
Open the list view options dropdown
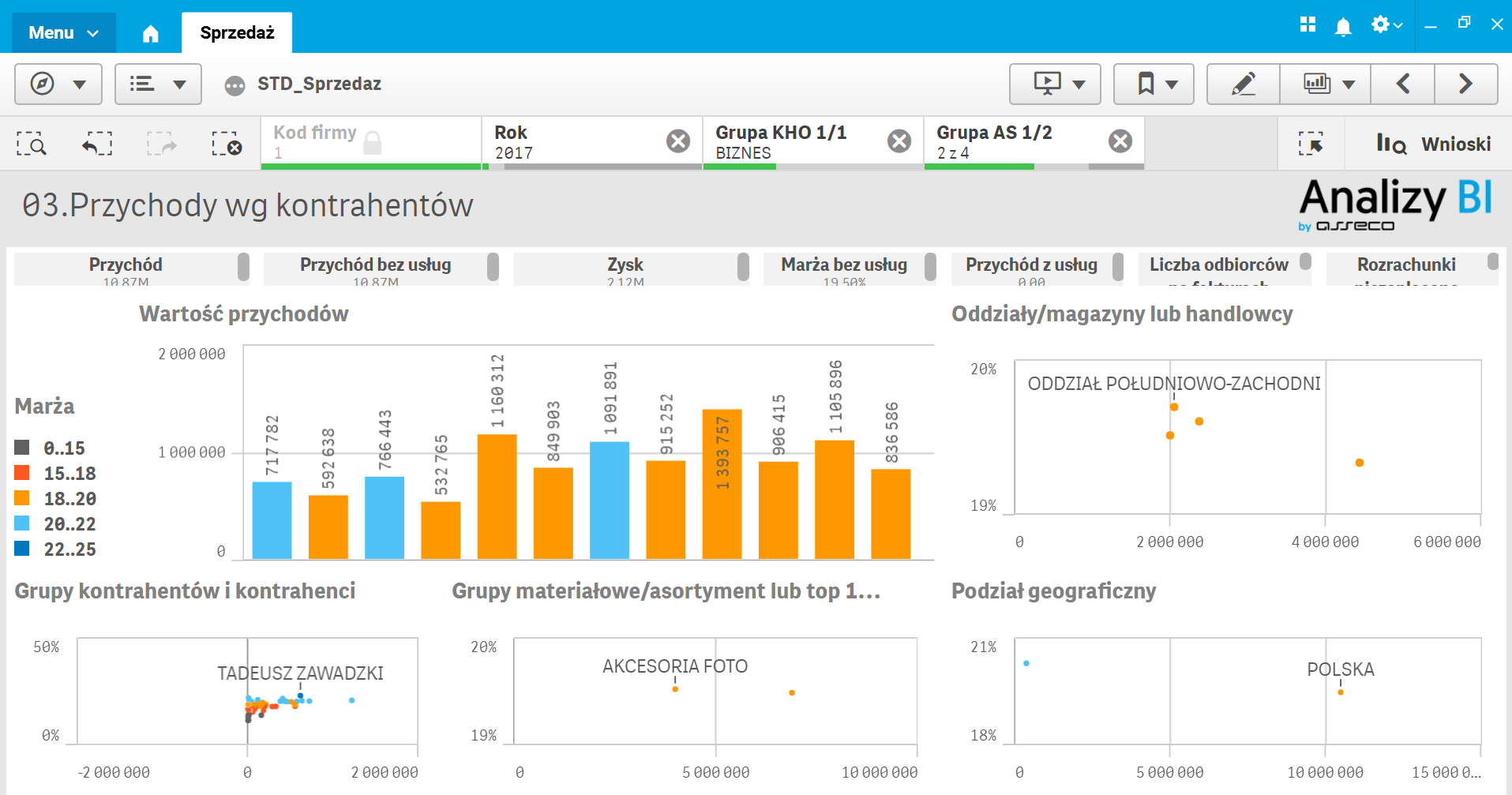coord(158,84)
